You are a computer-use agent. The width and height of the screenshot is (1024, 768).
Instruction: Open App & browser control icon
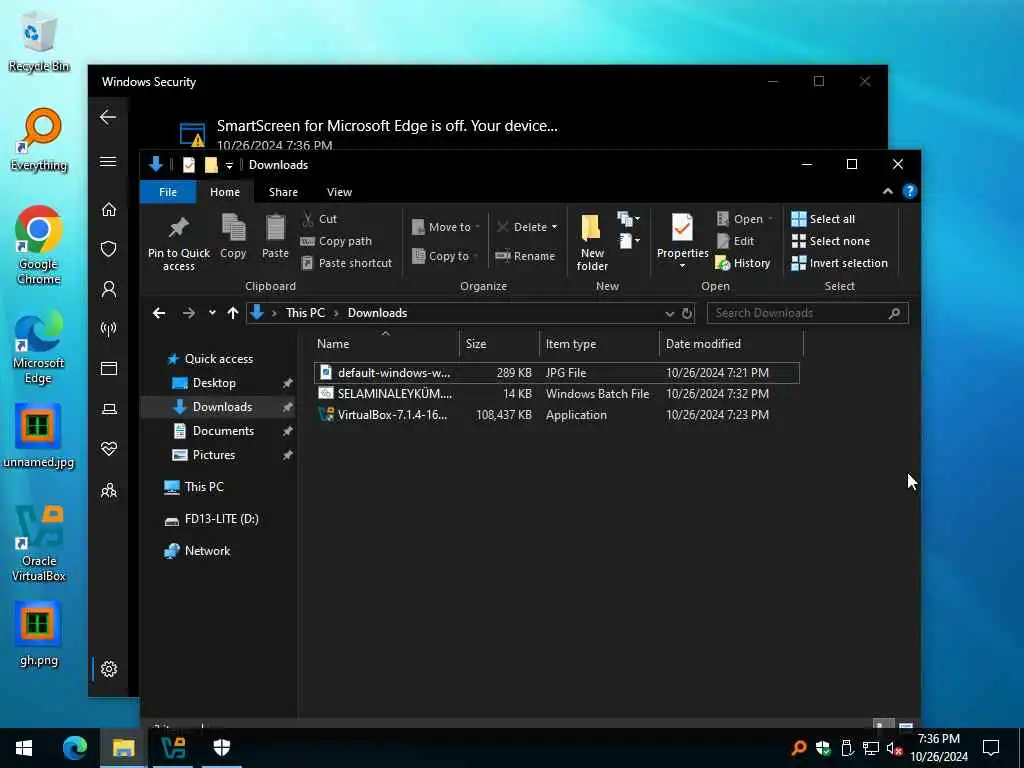coord(109,368)
